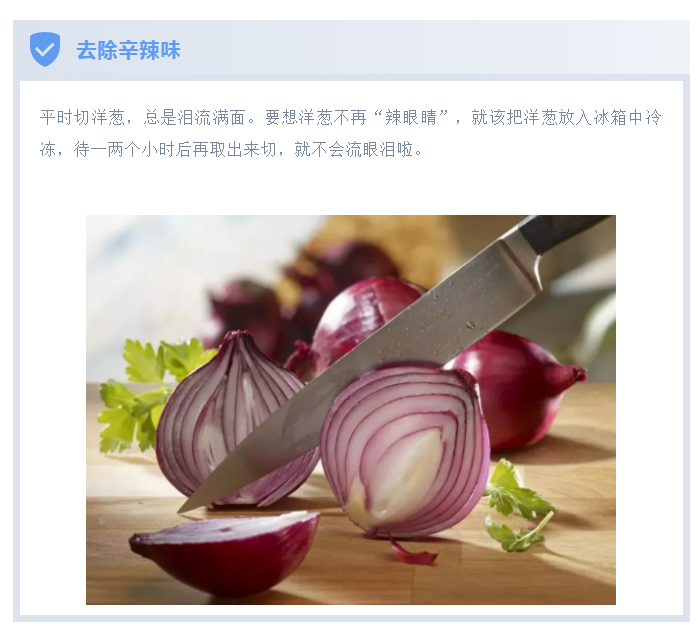Click the heading 去除辛辣味
698x633 pixels.
point(128,50)
